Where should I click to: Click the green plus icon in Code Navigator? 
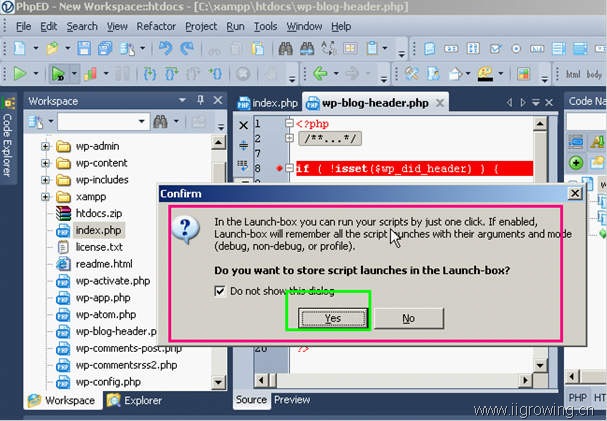[x=576, y=163]
